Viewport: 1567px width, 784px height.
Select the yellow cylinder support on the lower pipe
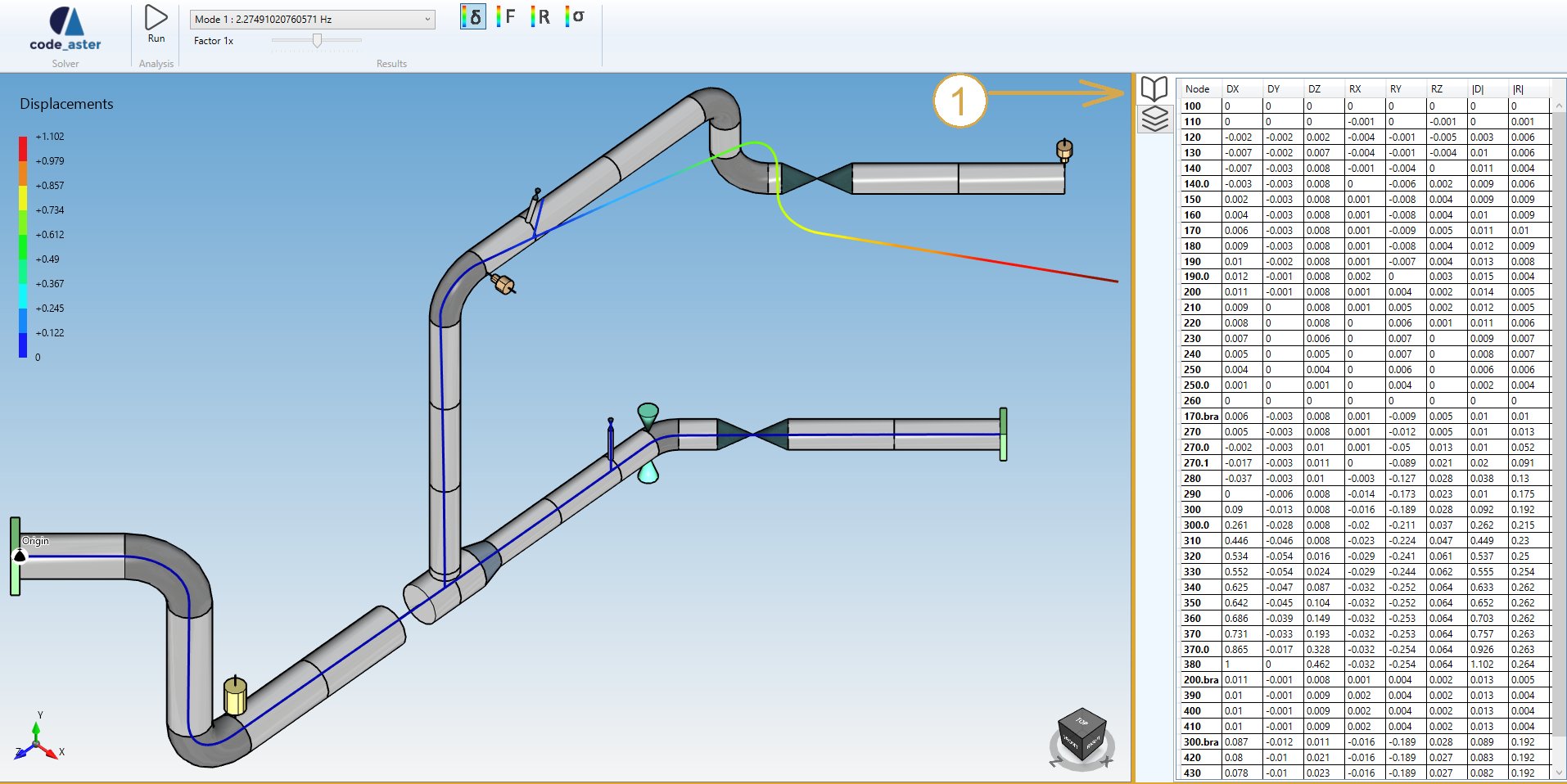(x=235, y=697)
